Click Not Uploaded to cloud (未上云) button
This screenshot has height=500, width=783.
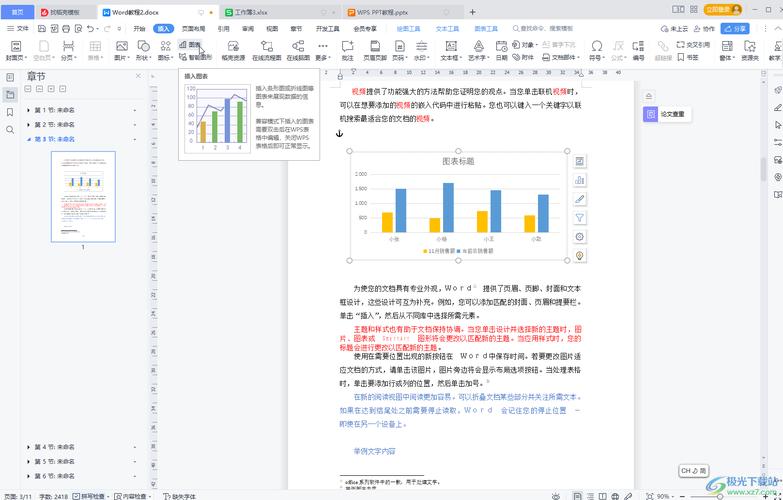coord(674,29)
